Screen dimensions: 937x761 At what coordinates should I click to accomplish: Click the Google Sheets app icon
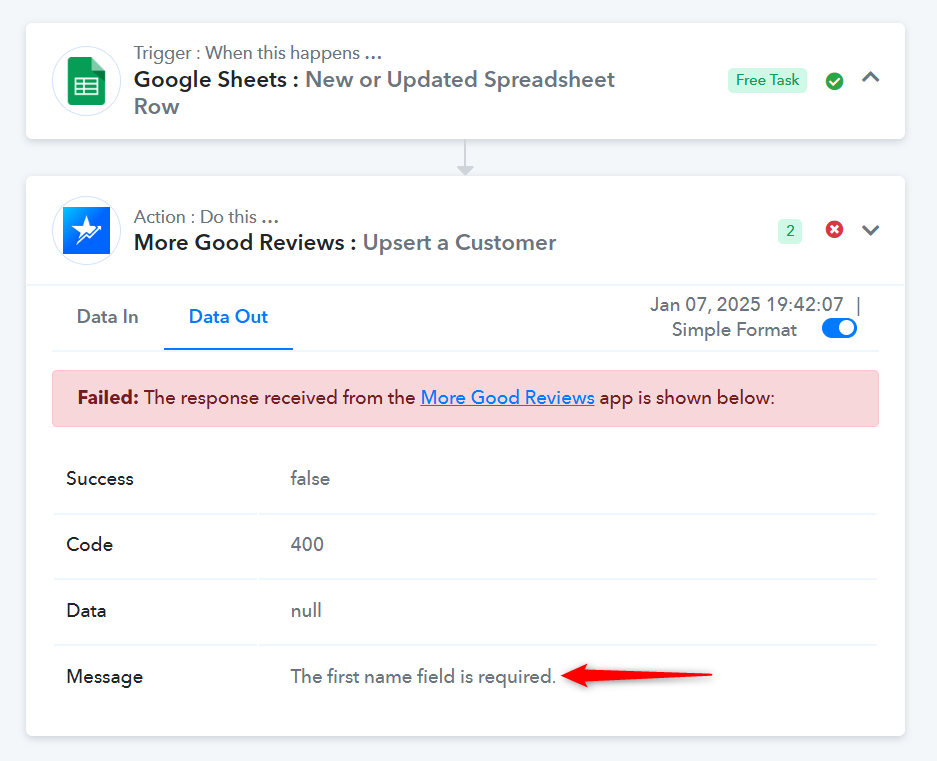click(x=87, y=81)
